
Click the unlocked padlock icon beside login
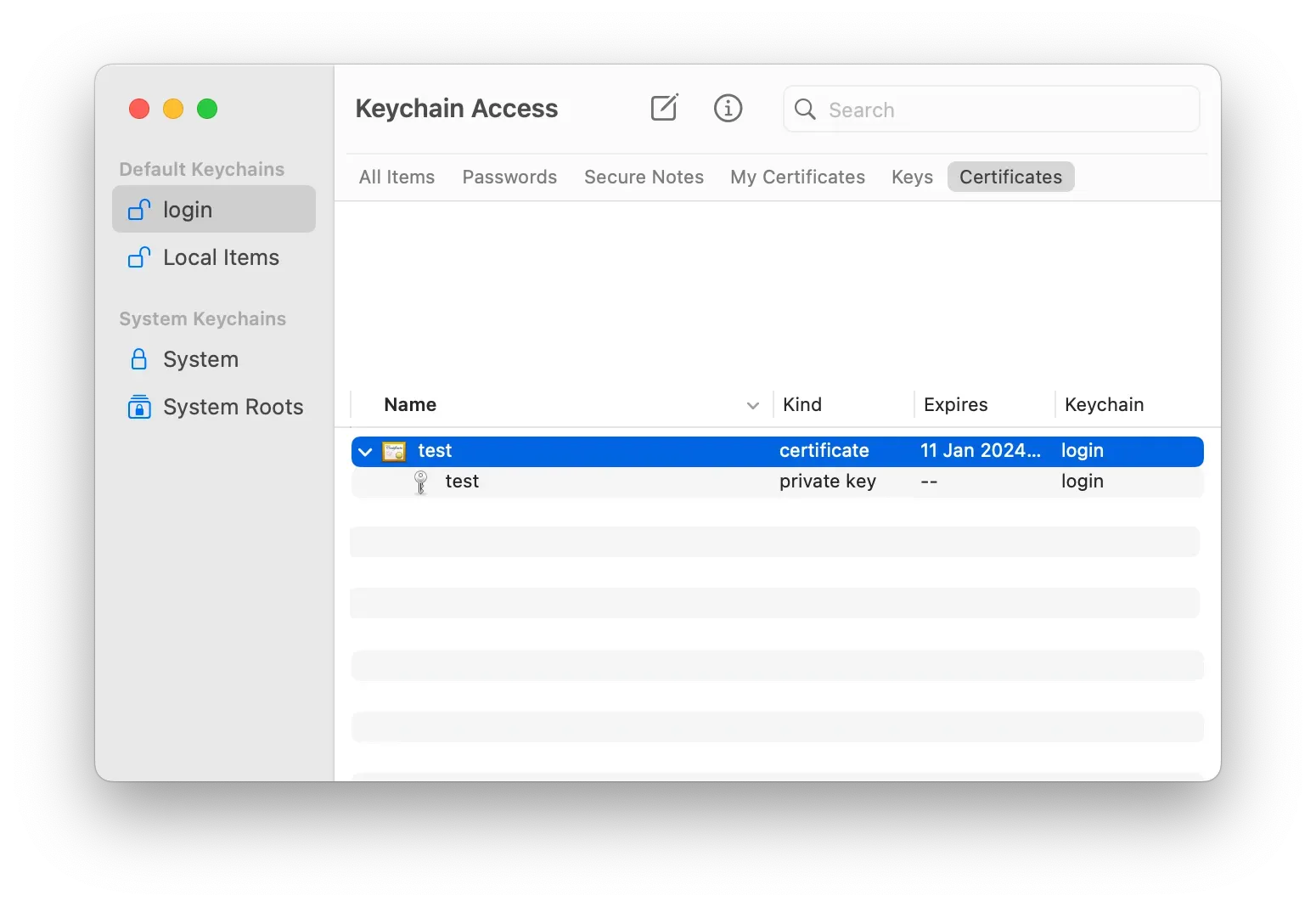coord(138,209)
